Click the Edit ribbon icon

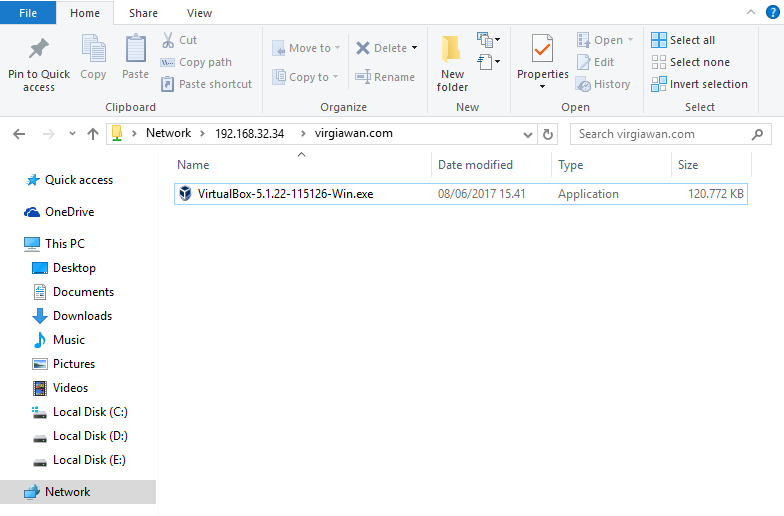(x=584, y=62)
